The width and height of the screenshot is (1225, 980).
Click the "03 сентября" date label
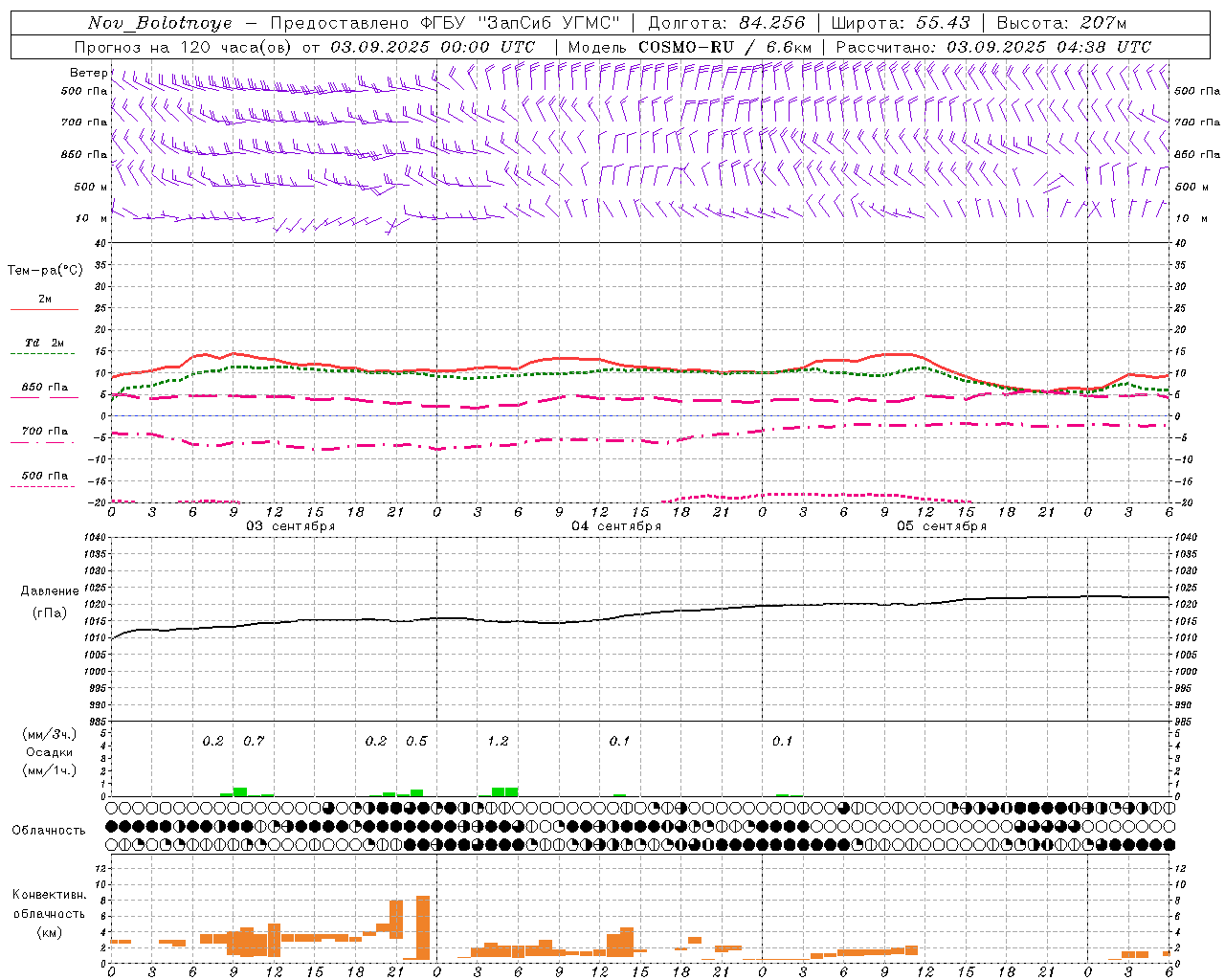pos(291,526)
